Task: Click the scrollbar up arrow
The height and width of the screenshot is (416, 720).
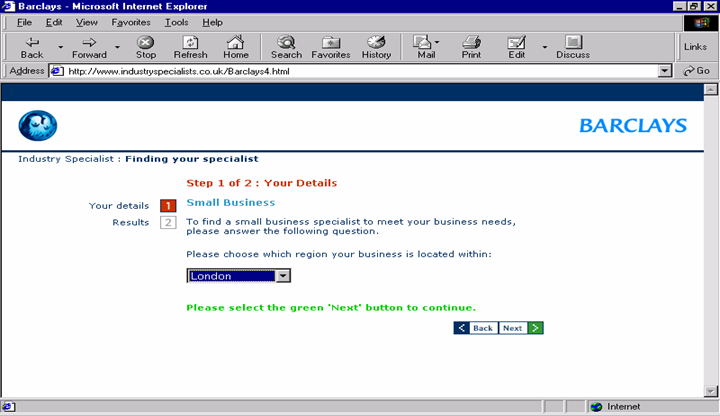Action: pos(711,90)
